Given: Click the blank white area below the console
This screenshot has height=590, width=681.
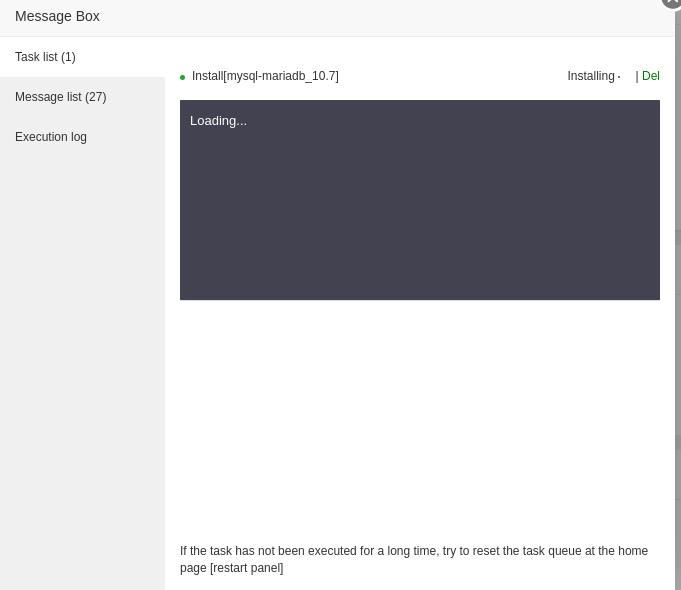Looking at the screenshot, I should click(420, 420).
